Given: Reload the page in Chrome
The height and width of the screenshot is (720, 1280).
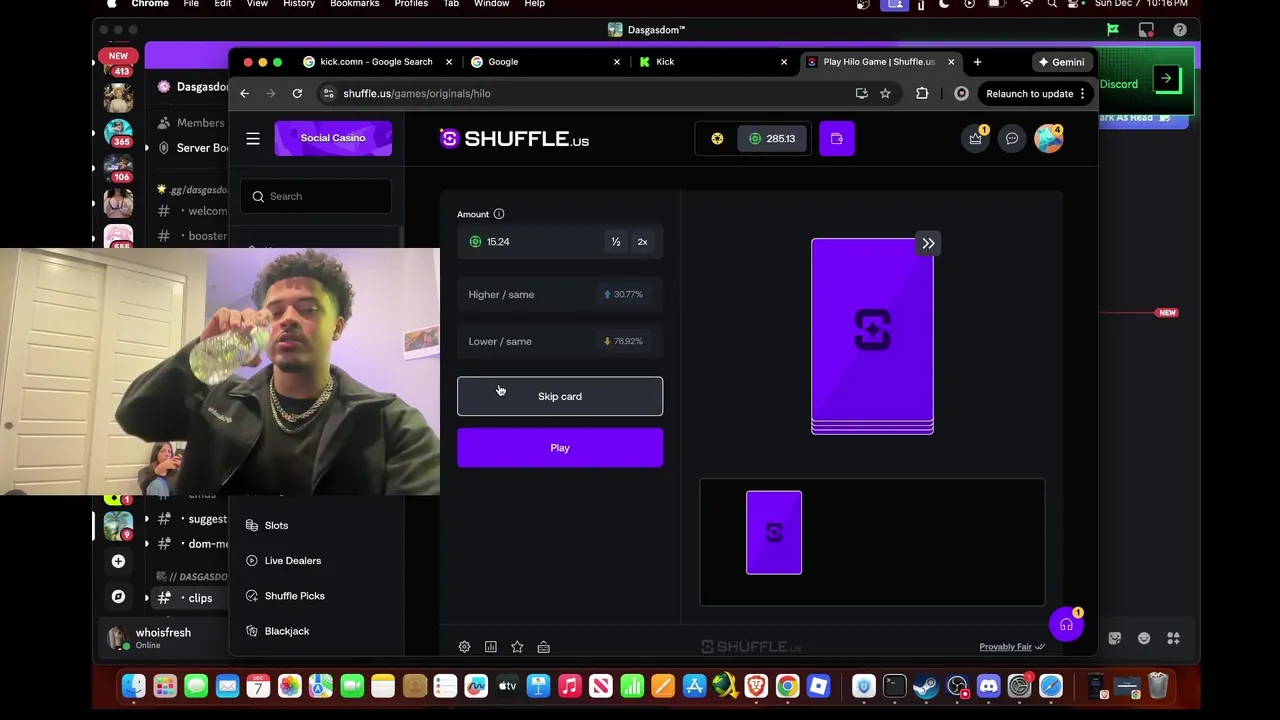Looking at the screenshot, I should tap(297, 93).
